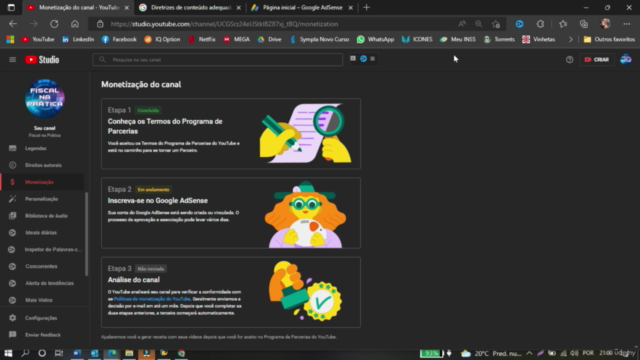Click the list extension icon beside search

coord(373,59)
